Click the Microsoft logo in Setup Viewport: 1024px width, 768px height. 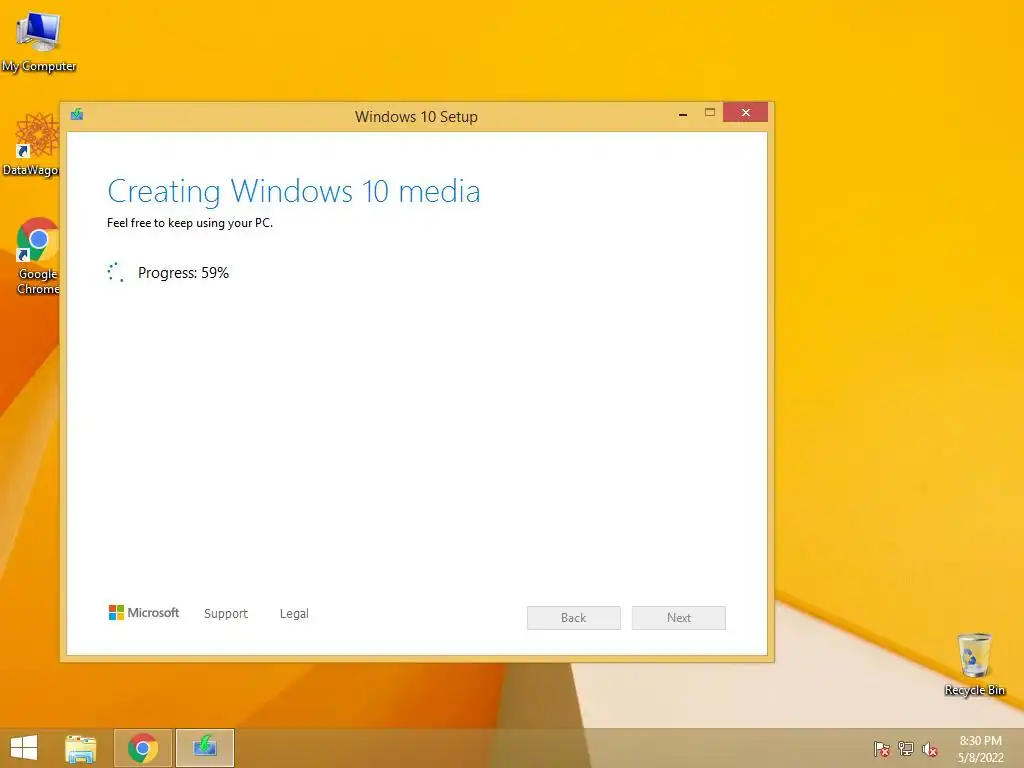pos(144,613)
